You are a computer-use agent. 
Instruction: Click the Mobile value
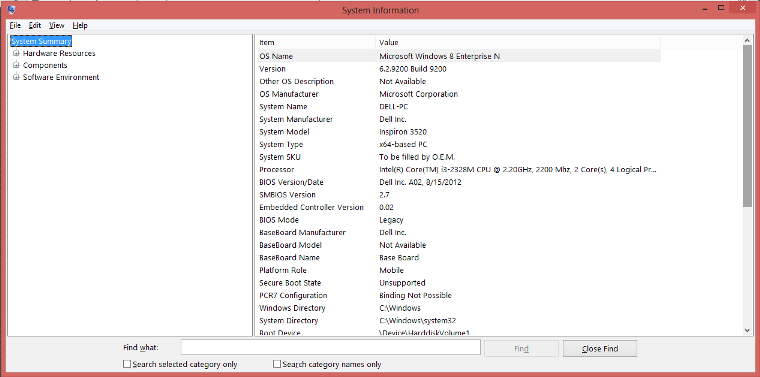click(x=391, y=270)
